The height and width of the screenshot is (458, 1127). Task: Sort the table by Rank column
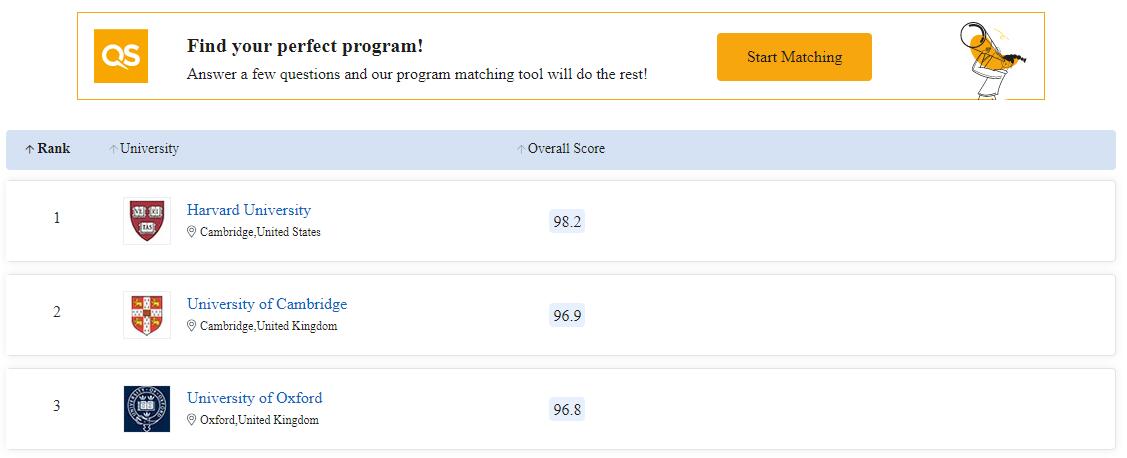click(x=48, y=149)
